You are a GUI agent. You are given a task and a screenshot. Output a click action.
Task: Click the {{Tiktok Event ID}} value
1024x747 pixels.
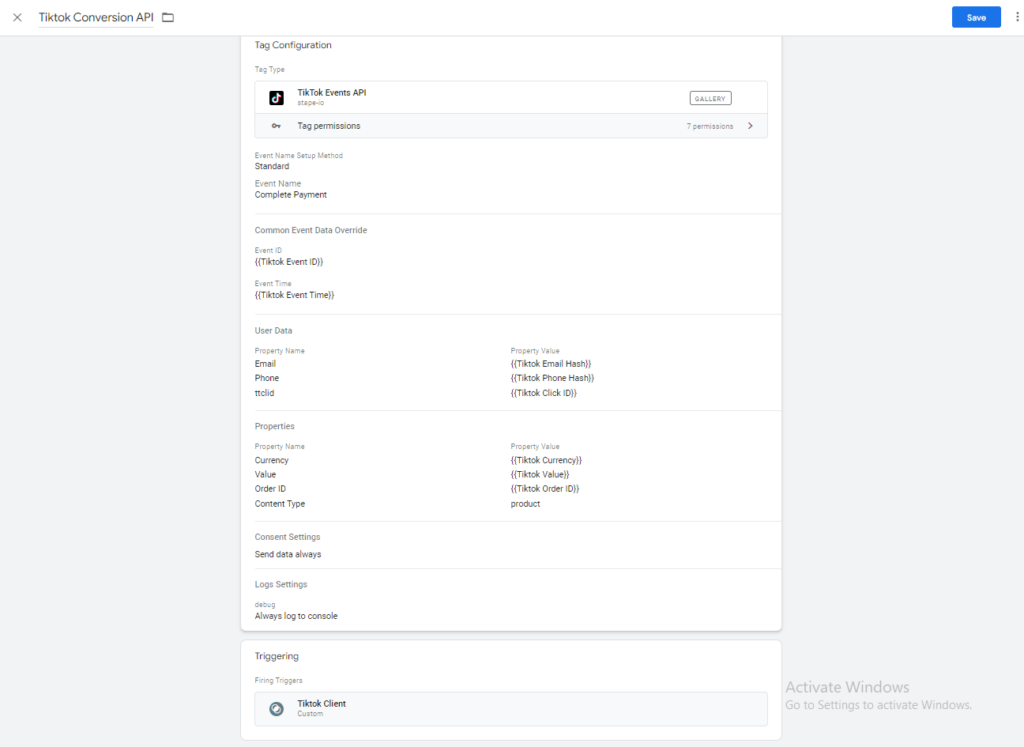click(x=289, y=262)
